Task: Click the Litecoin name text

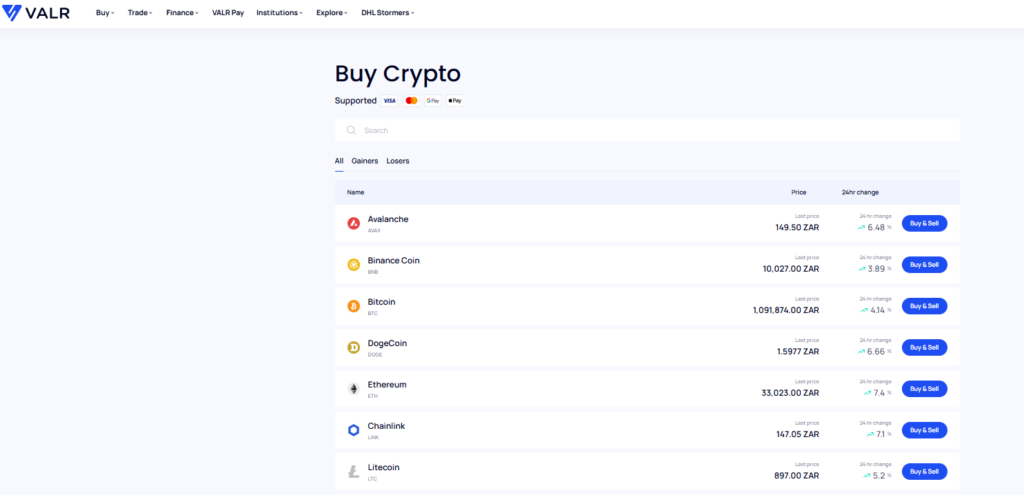Action: (x=383, y=468)
